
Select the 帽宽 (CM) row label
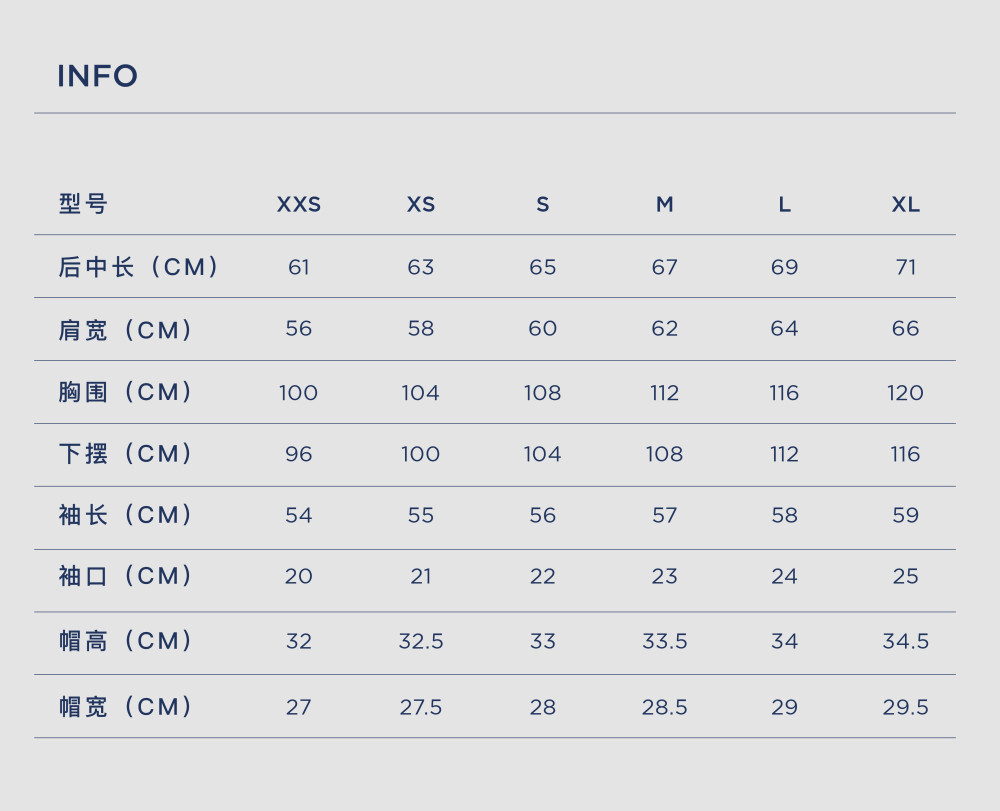[125, 707]
